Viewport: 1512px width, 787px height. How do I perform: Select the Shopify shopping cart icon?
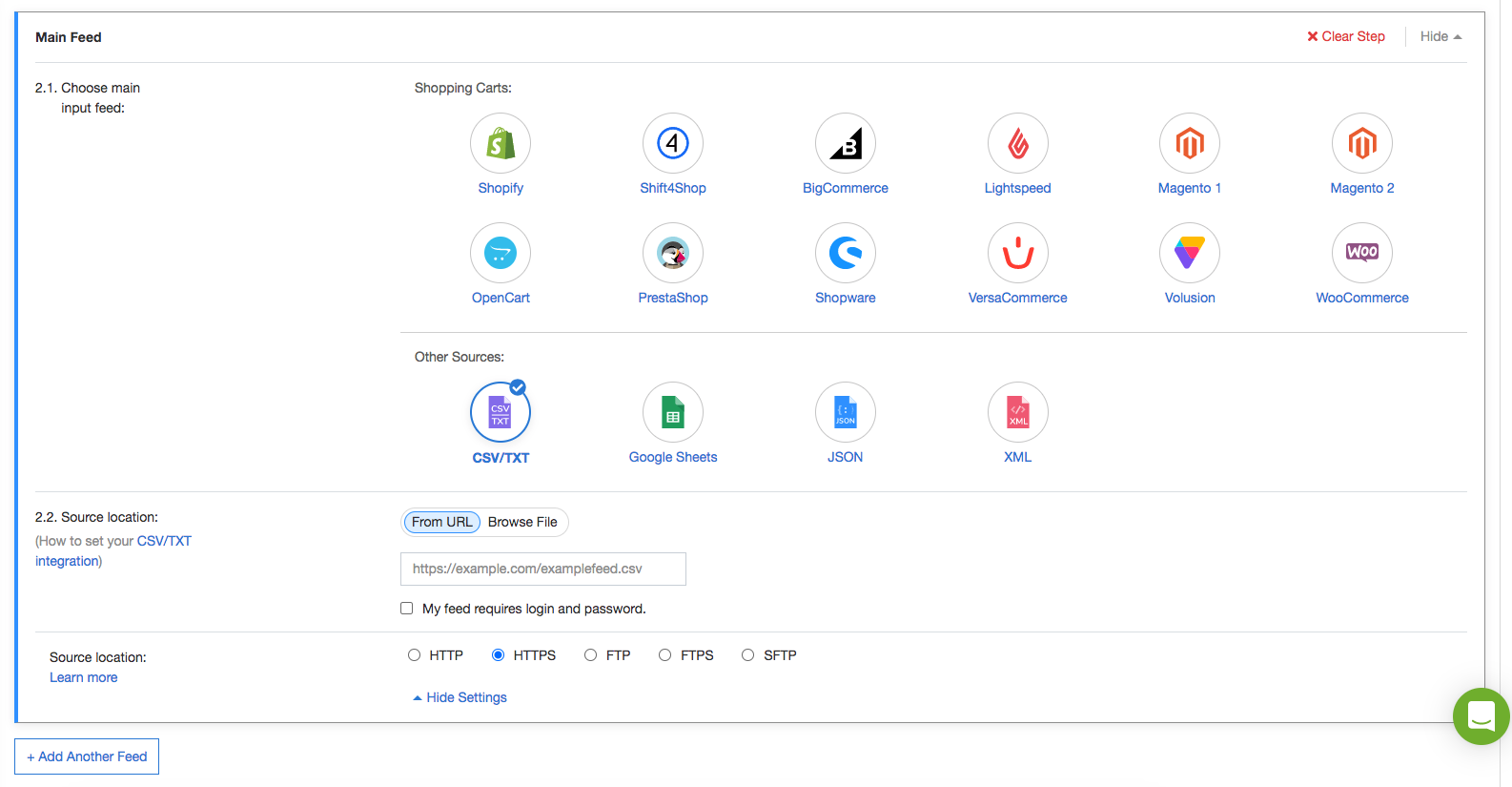501,143
